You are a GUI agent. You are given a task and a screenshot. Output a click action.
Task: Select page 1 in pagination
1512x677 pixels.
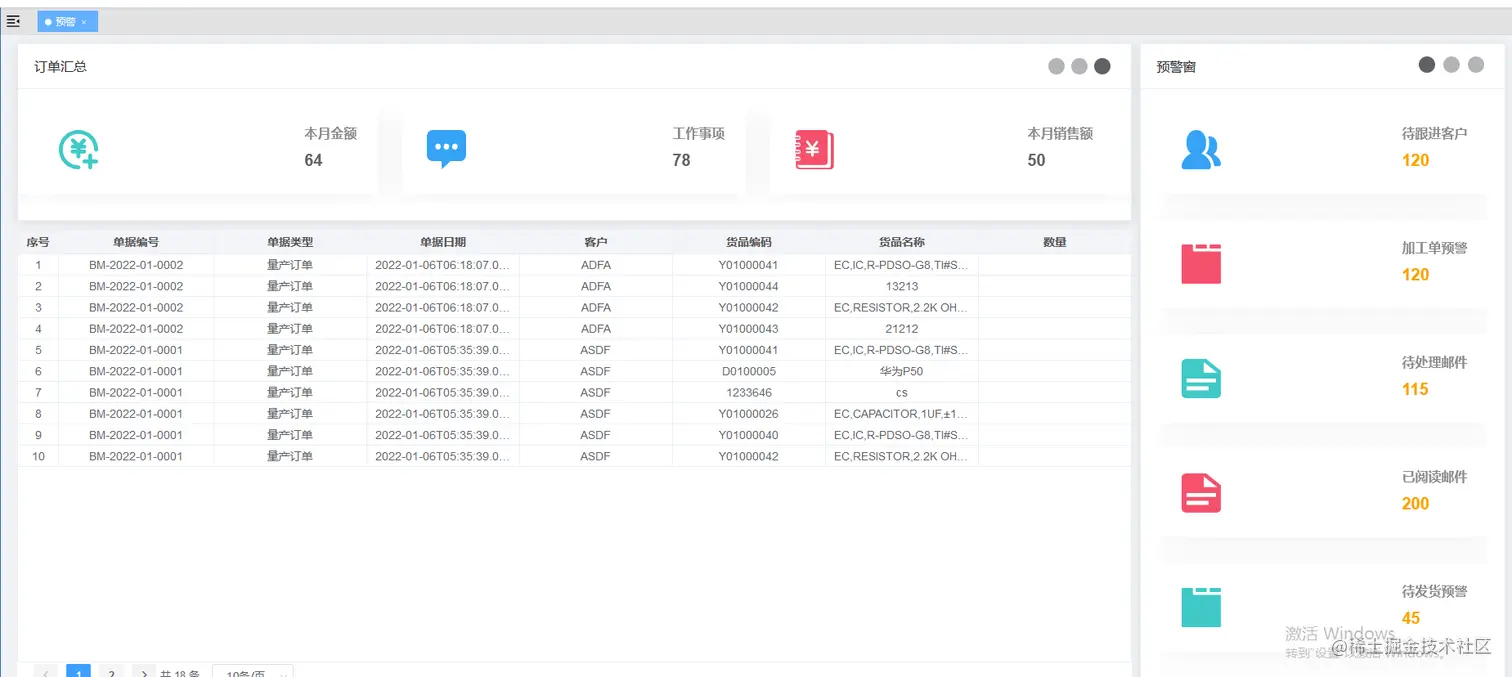pos(79,672)
